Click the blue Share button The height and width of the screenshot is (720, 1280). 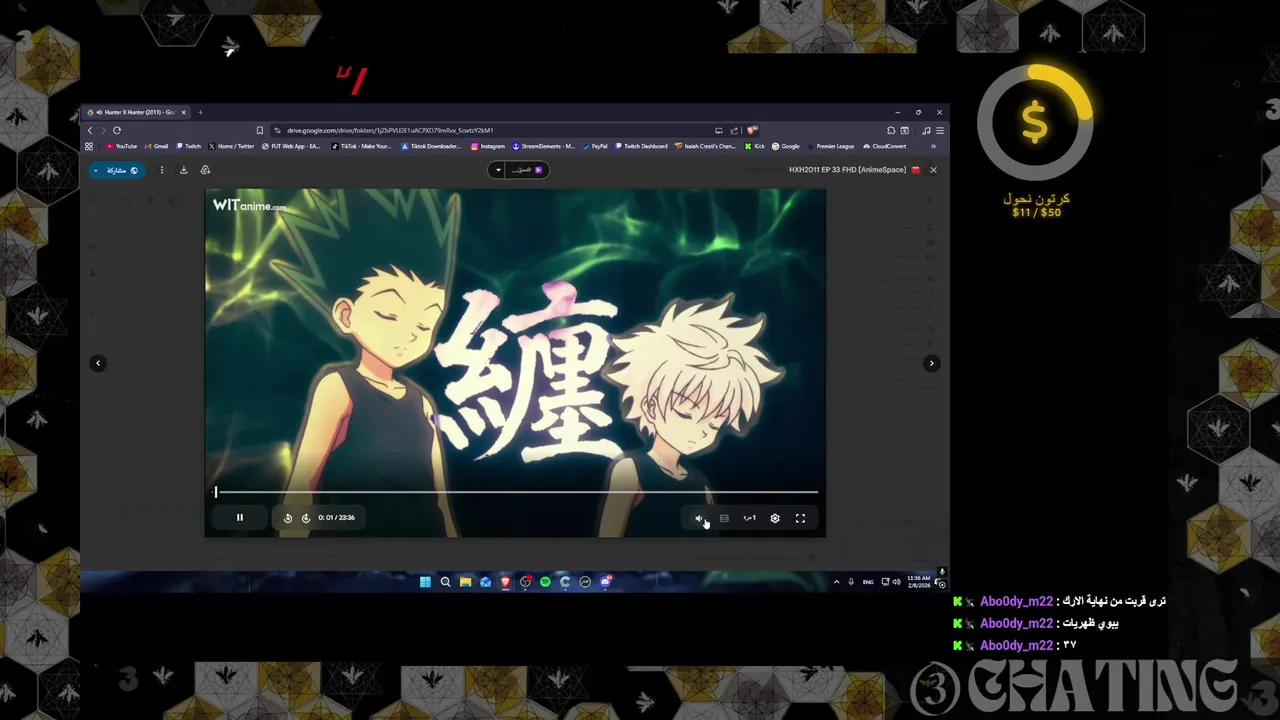point(117,170)
